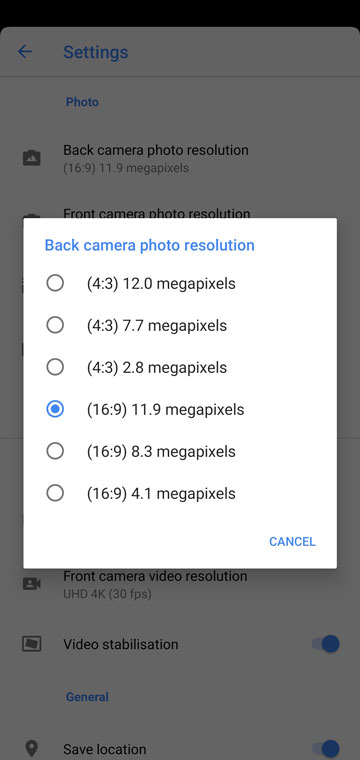Viewport: 360px width, 760px height.
Task: Toggle the Video stabilisation switch
Action: pyautogui.click(x=326, y=644)
